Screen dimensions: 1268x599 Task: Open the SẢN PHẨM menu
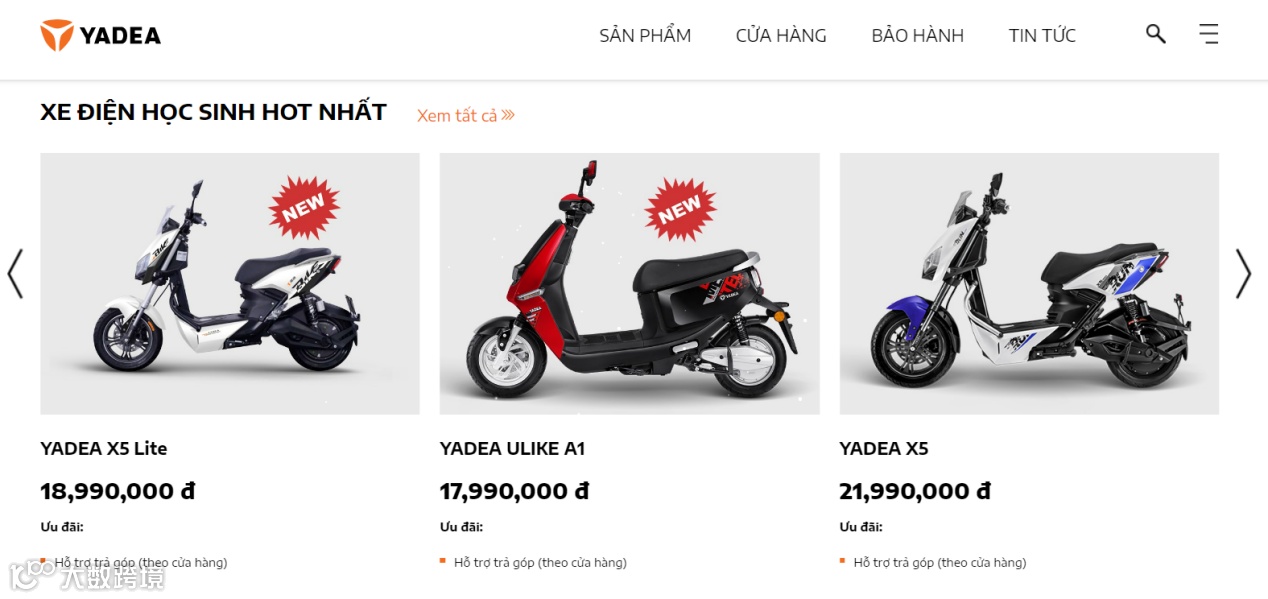pos(645,35)
